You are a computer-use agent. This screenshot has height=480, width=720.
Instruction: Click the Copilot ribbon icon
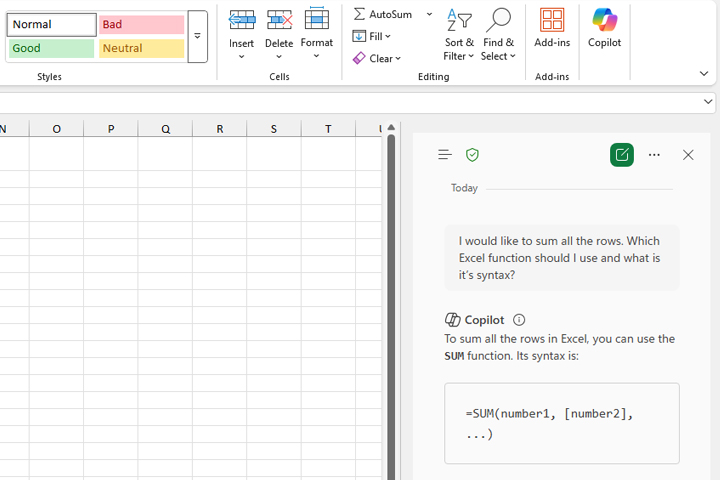tap(604, 21)
